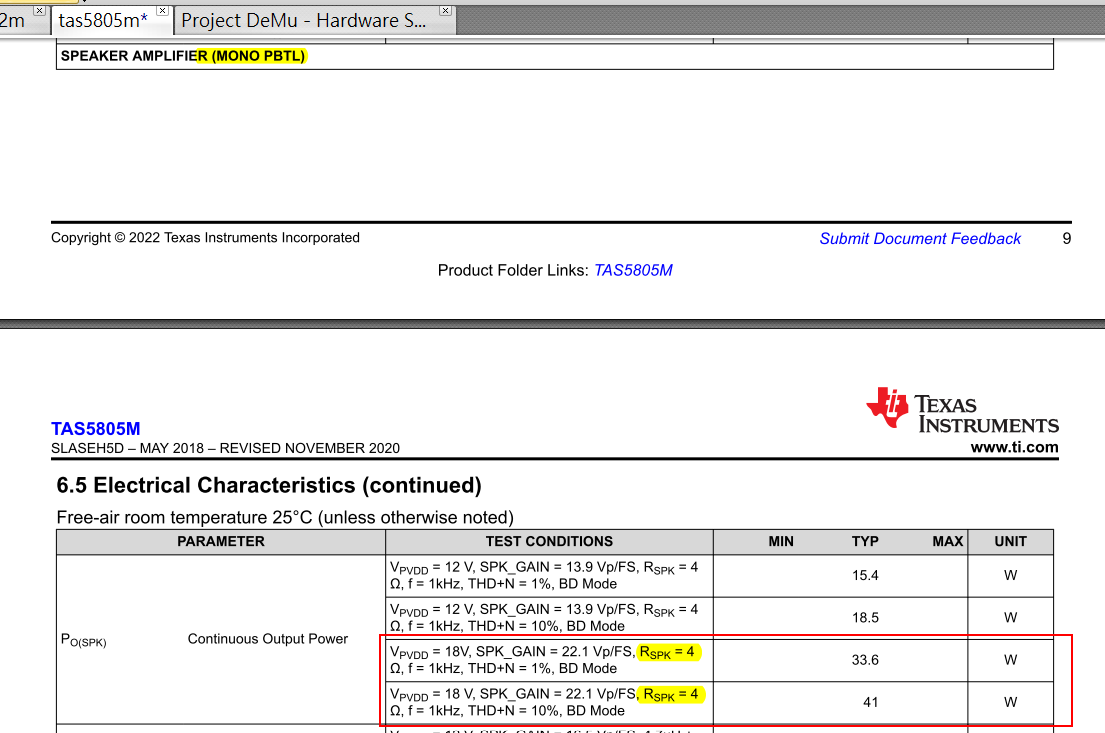Viewport: 1105px width, 733px height.
Task: Click W unit in the 33.6 row
Action: (1011, 660)
